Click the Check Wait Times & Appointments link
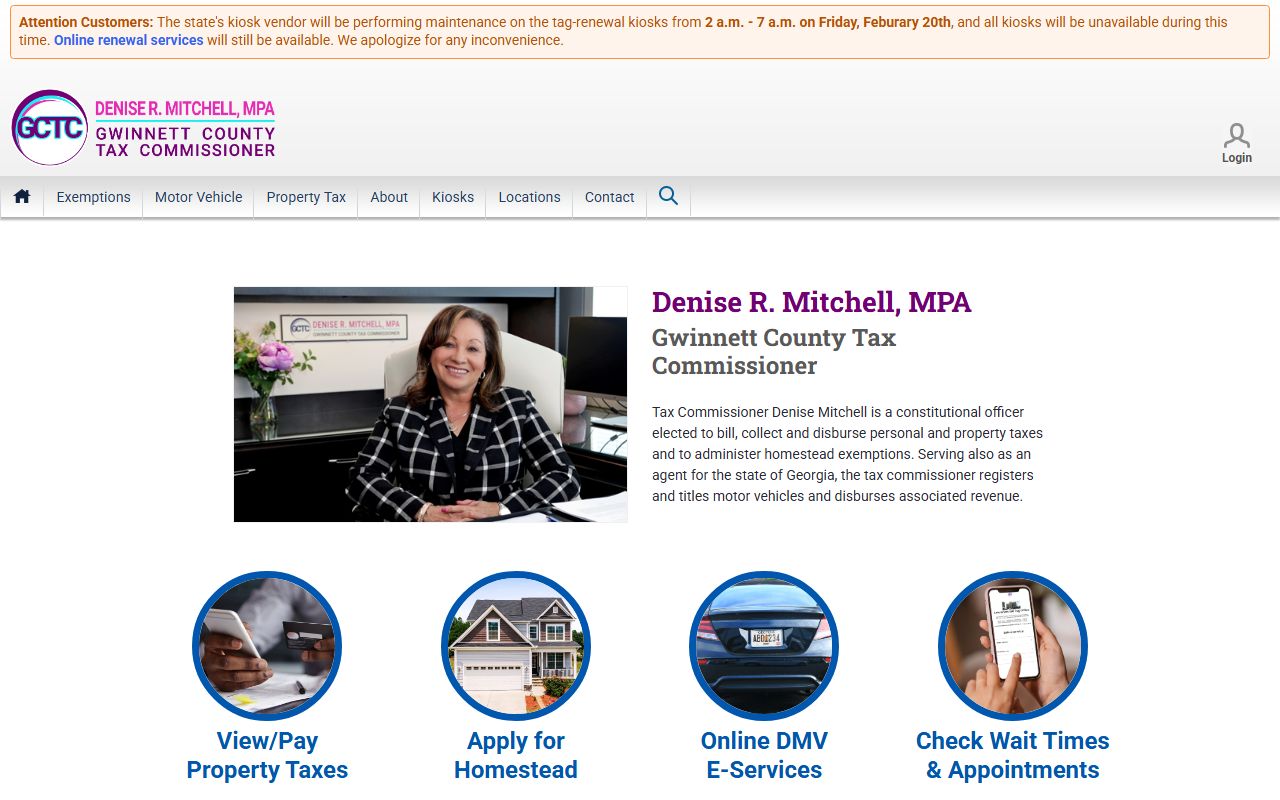This screenshot has height=800, width=1280. [1012, 755]
